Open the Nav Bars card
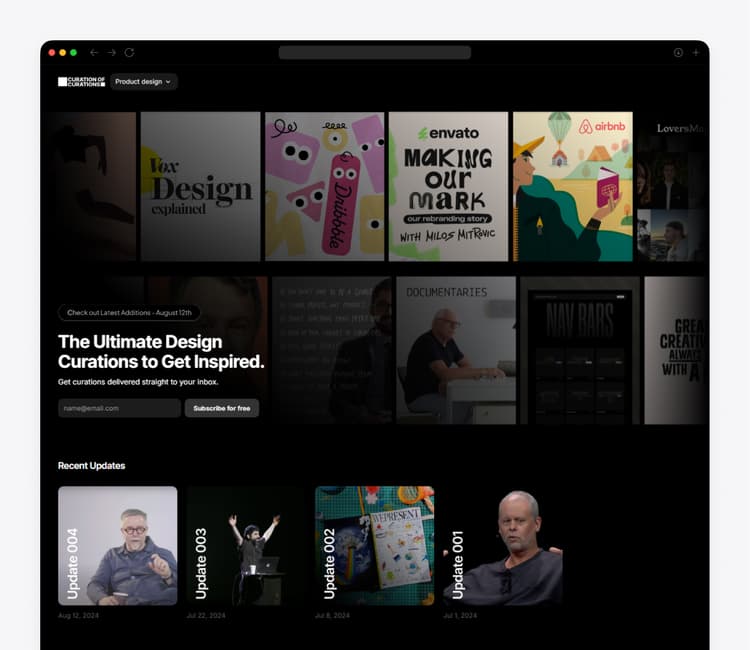Screen dimensions: 750x650 pos(580,350)
